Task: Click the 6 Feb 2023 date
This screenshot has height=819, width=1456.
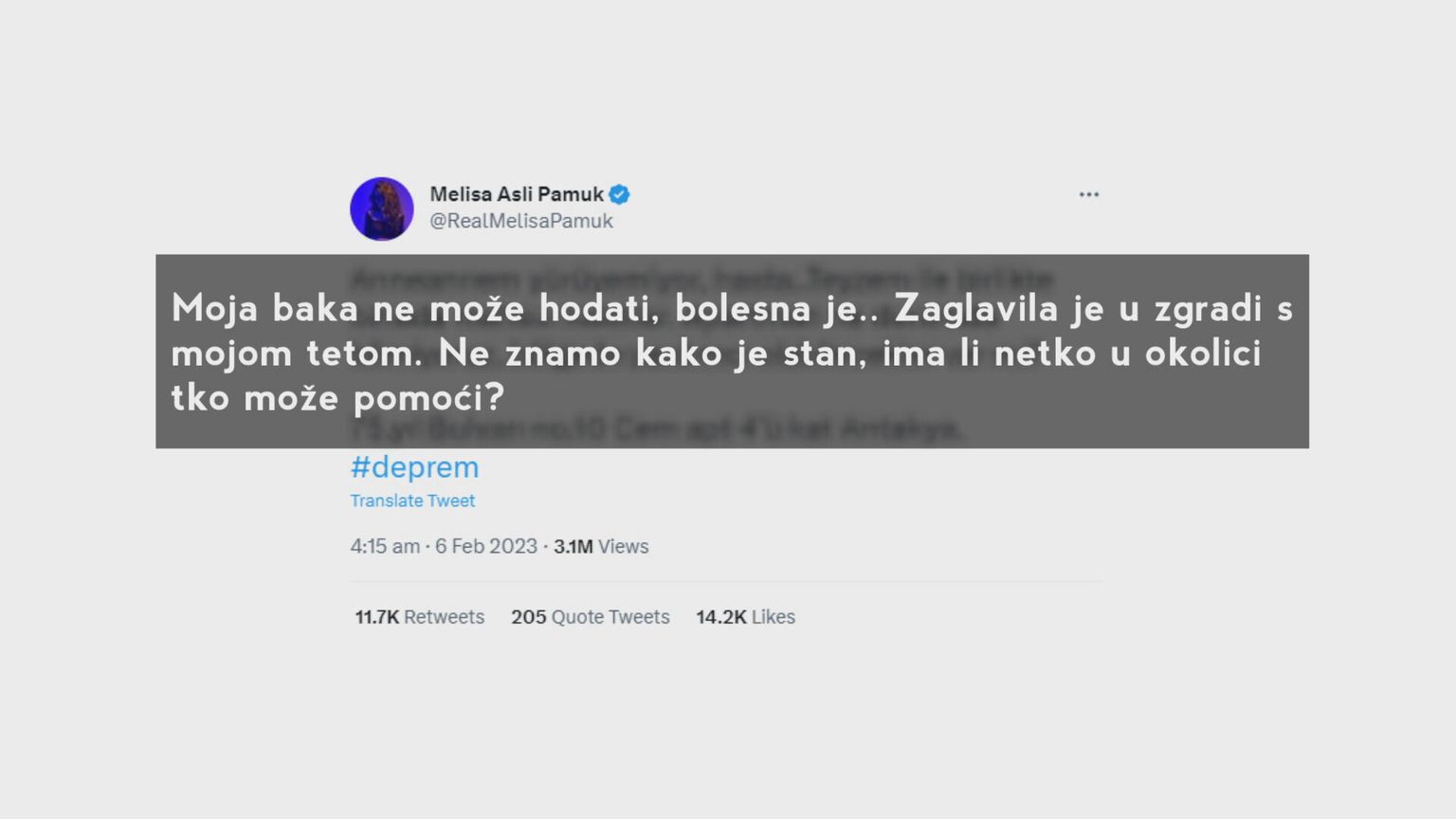Action: tap(486, 546)
